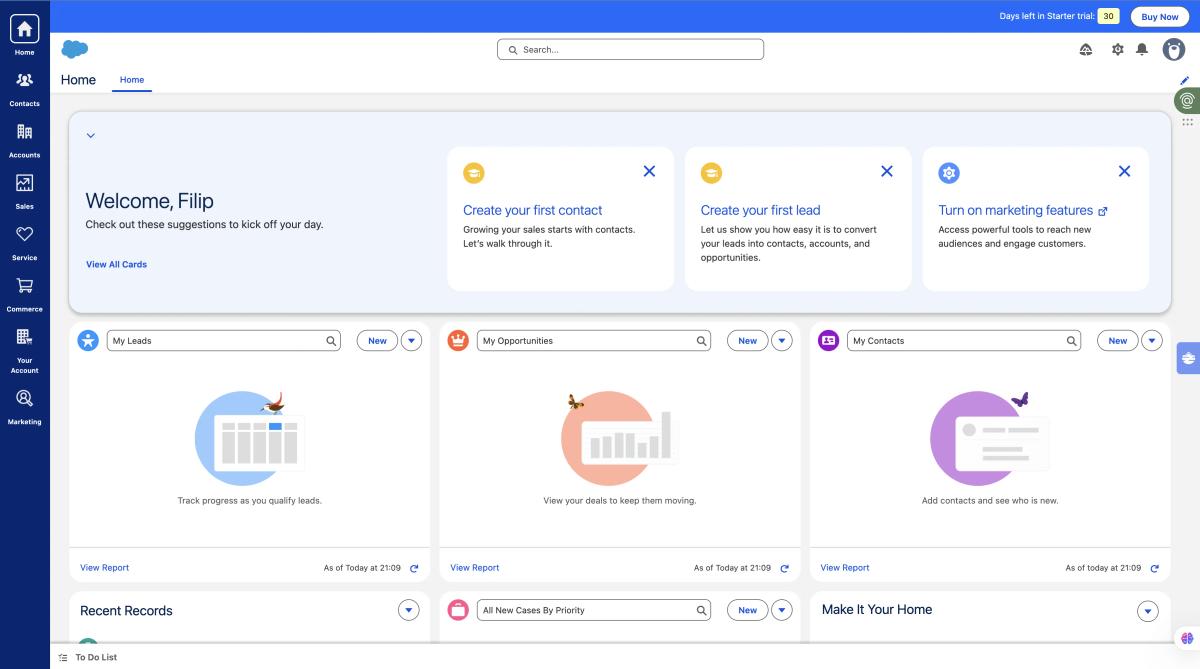Open the user profile avatar
1200x669 pixels.
point(1174,49)
